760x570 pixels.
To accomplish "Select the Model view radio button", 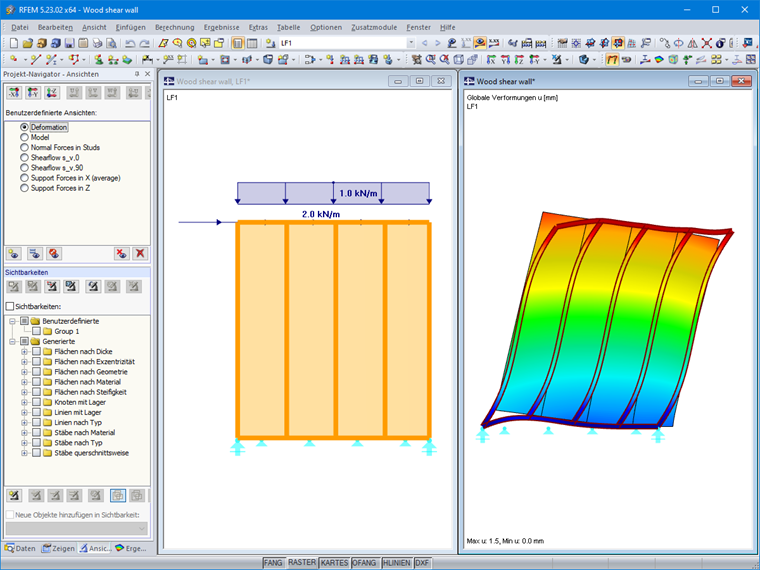I will coord(24,137).
